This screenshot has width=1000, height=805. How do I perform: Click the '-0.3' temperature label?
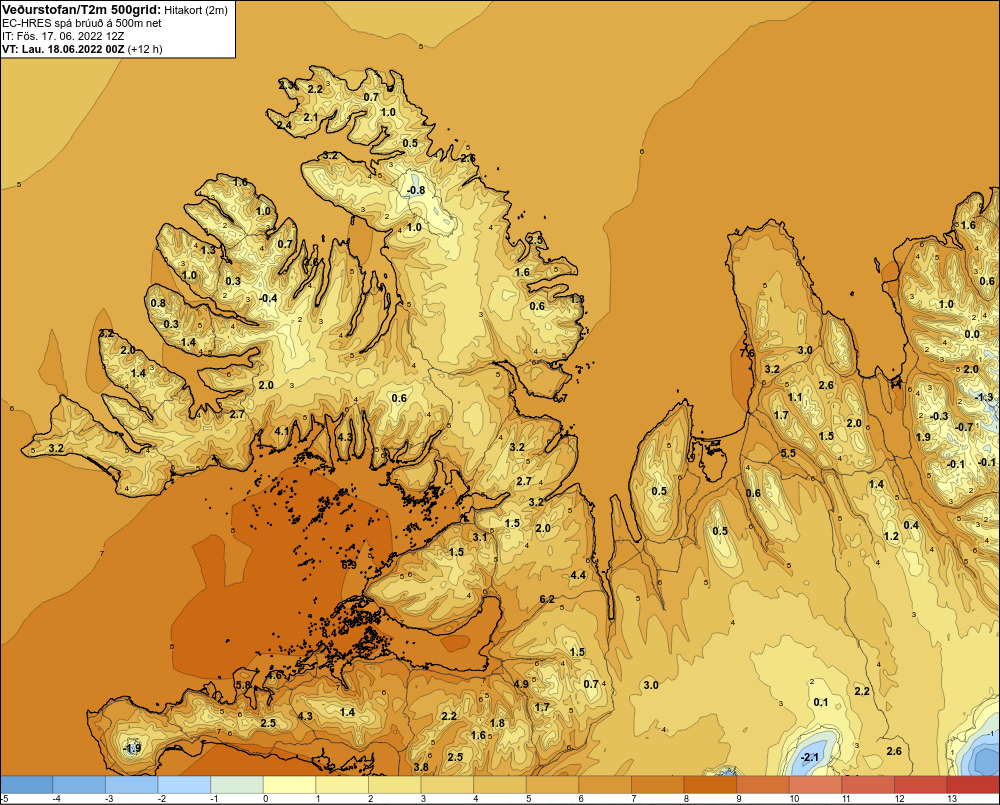(x=939, y=416)
